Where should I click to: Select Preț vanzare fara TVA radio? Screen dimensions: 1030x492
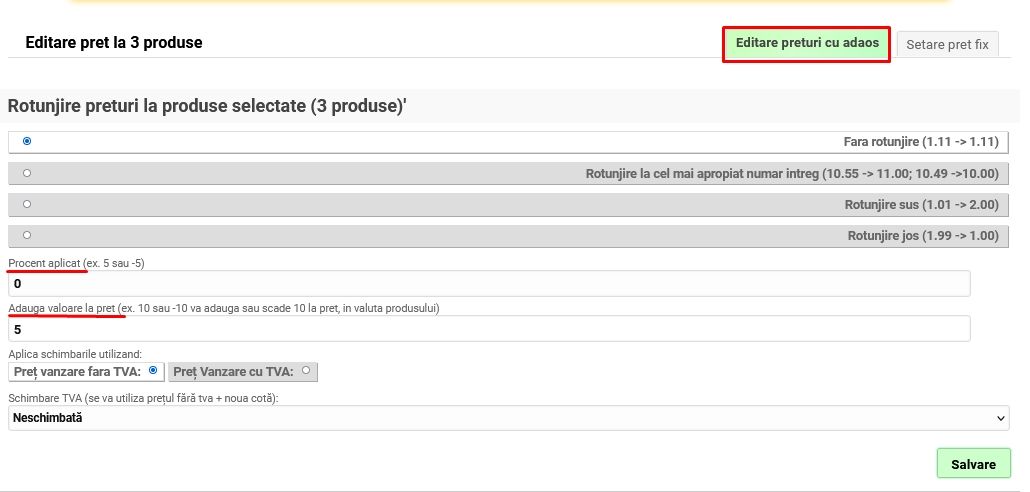153,370
